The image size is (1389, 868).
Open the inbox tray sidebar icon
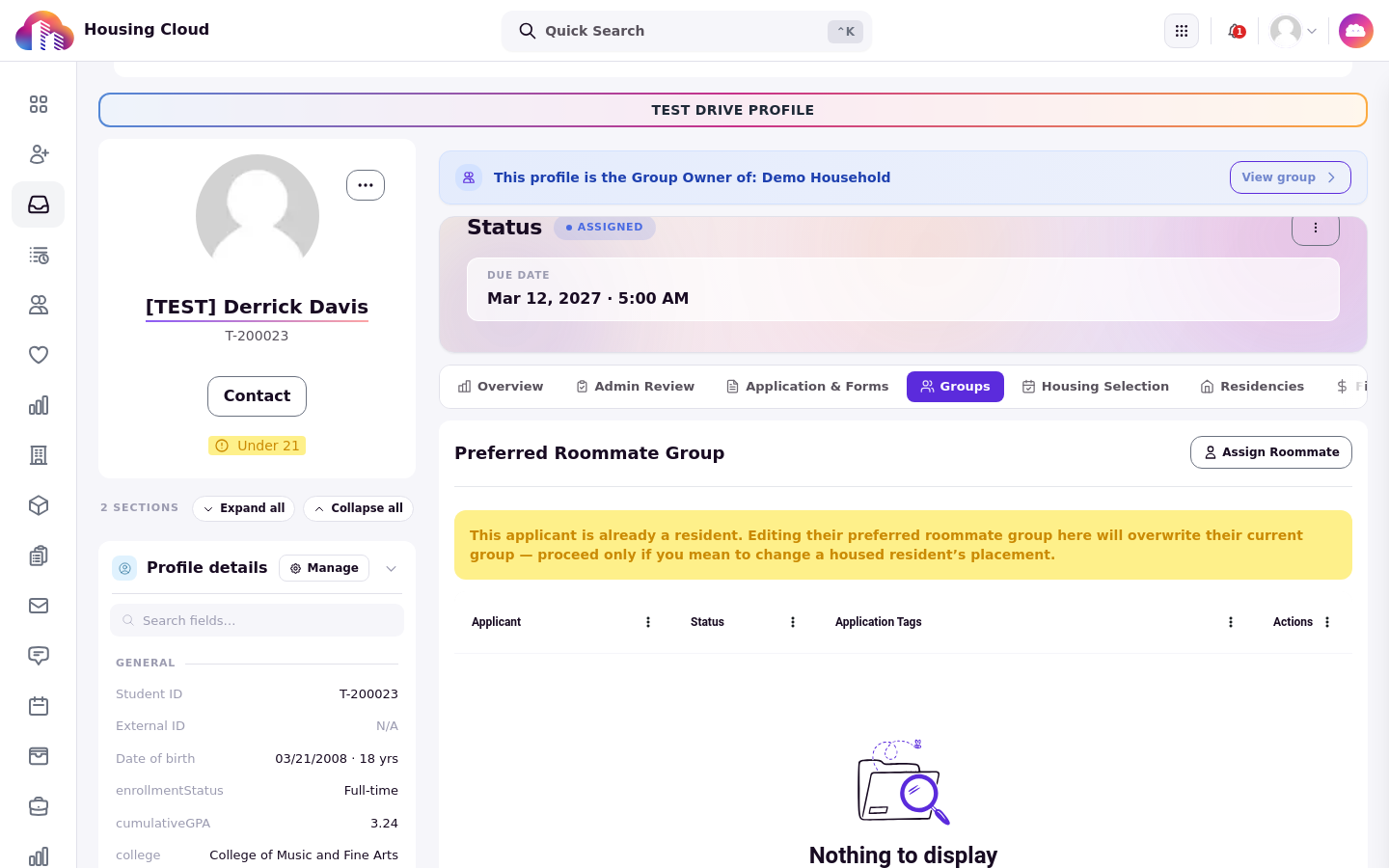[39, 204]
